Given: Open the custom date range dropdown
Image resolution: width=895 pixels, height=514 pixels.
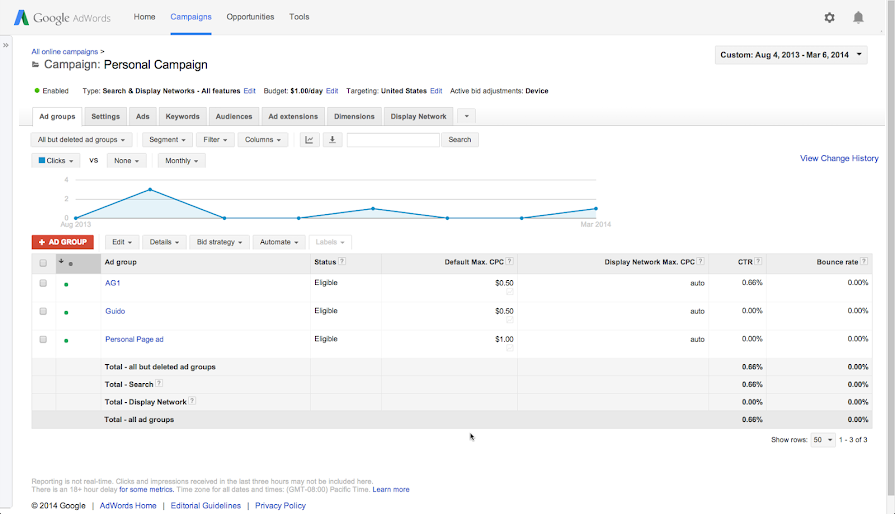Looking at the screenshot, I should (x=791, y=55).
